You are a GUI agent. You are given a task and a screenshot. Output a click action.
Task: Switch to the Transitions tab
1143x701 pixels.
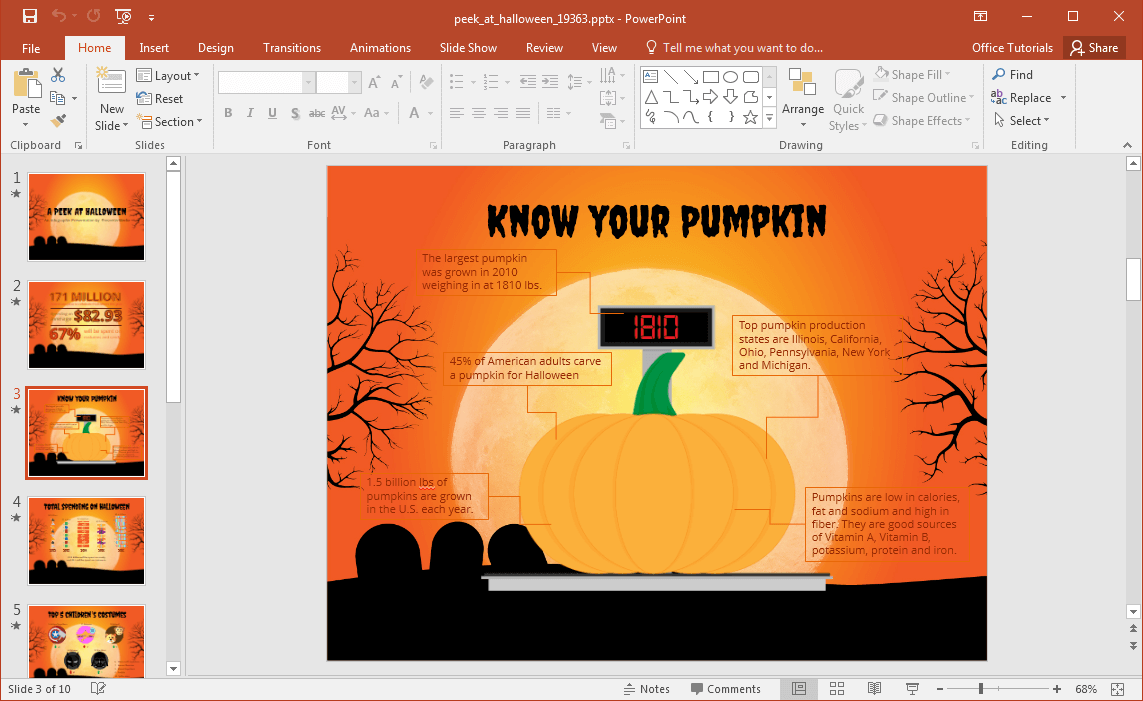pos(291,47)
